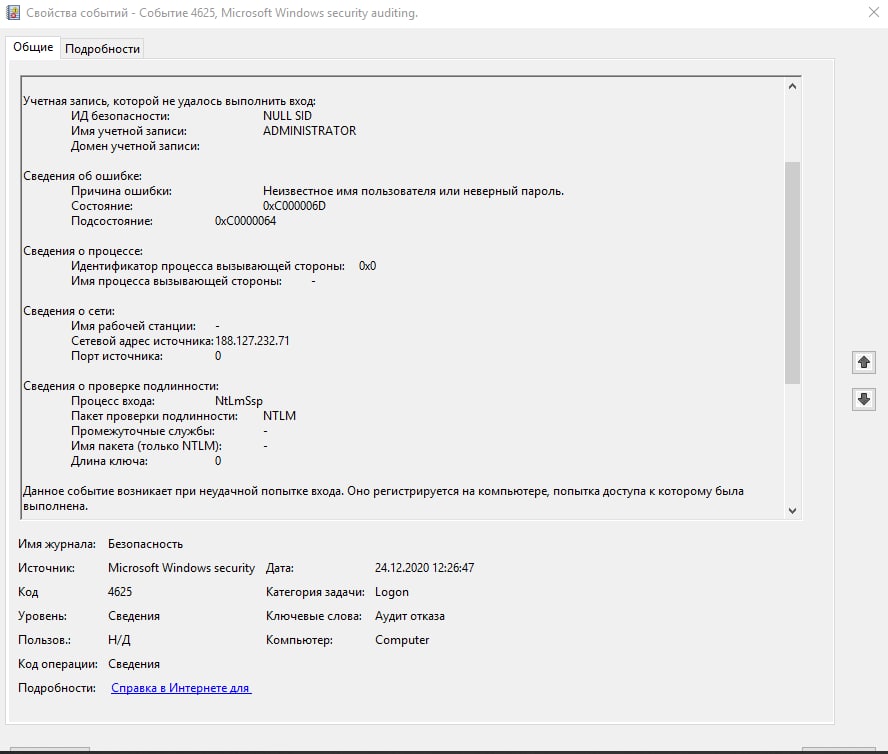888x754 pixels.
Task: Click the Н/Д user value
Action: click(x=119, y=640)
